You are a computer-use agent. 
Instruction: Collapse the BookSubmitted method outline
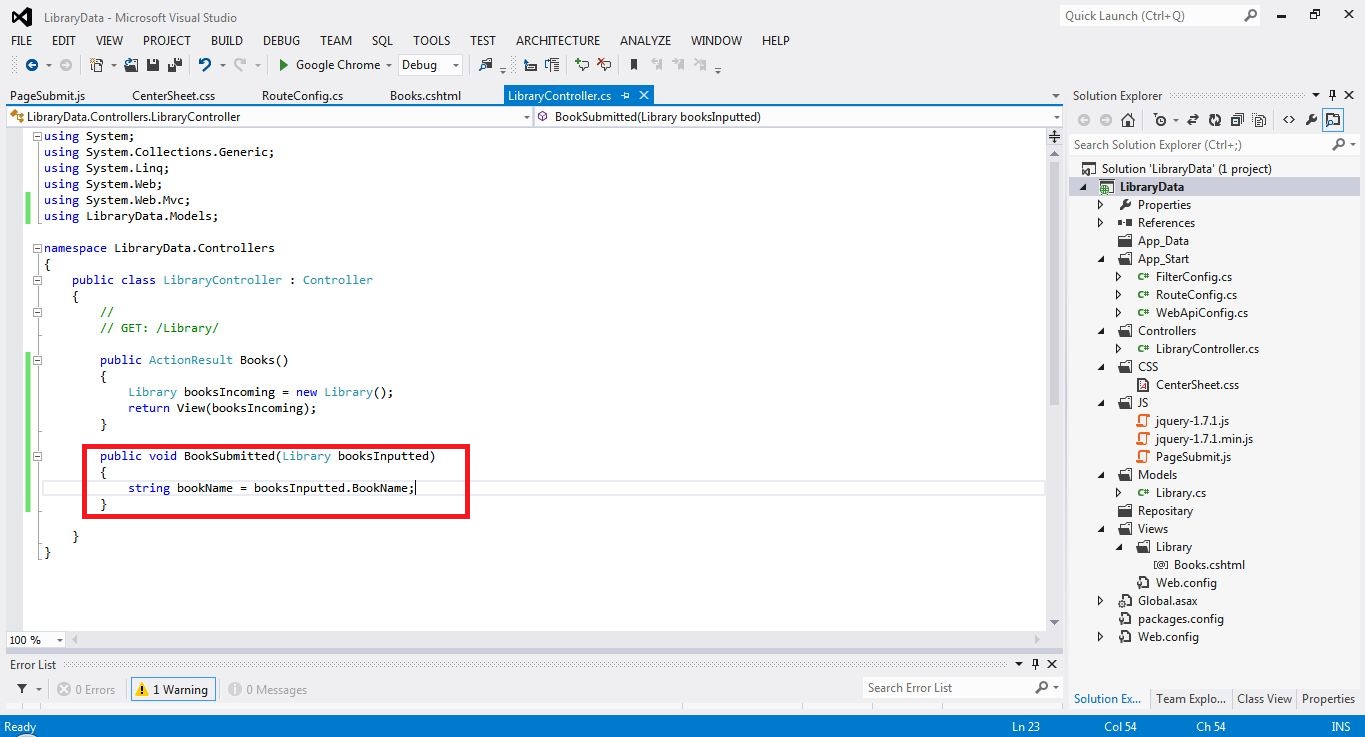[x=37, y=456]
